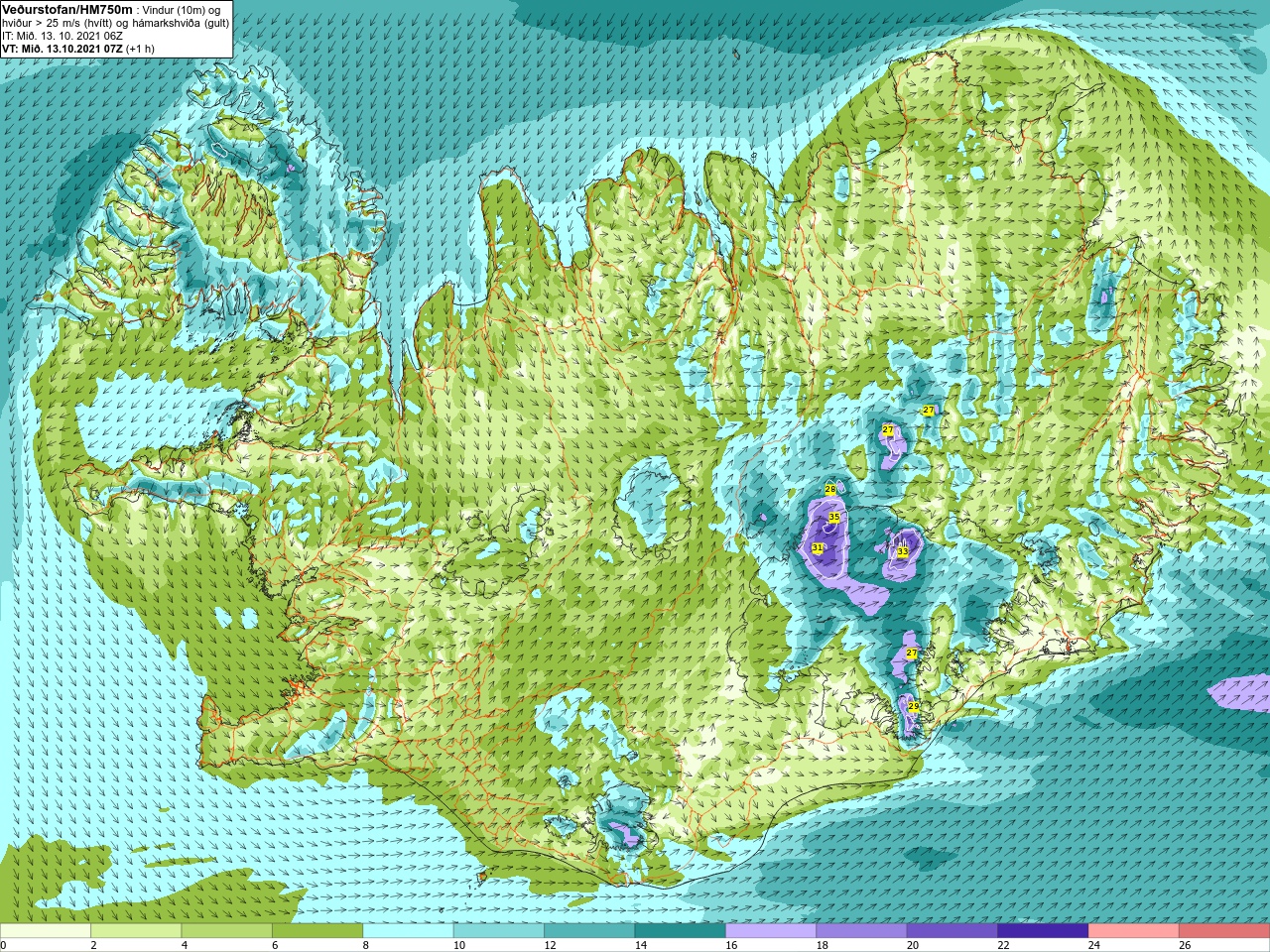Select the dark teal 14–16 m/s swatch
The height and width of the screenshot is (952, 1270).
[681, 931]
